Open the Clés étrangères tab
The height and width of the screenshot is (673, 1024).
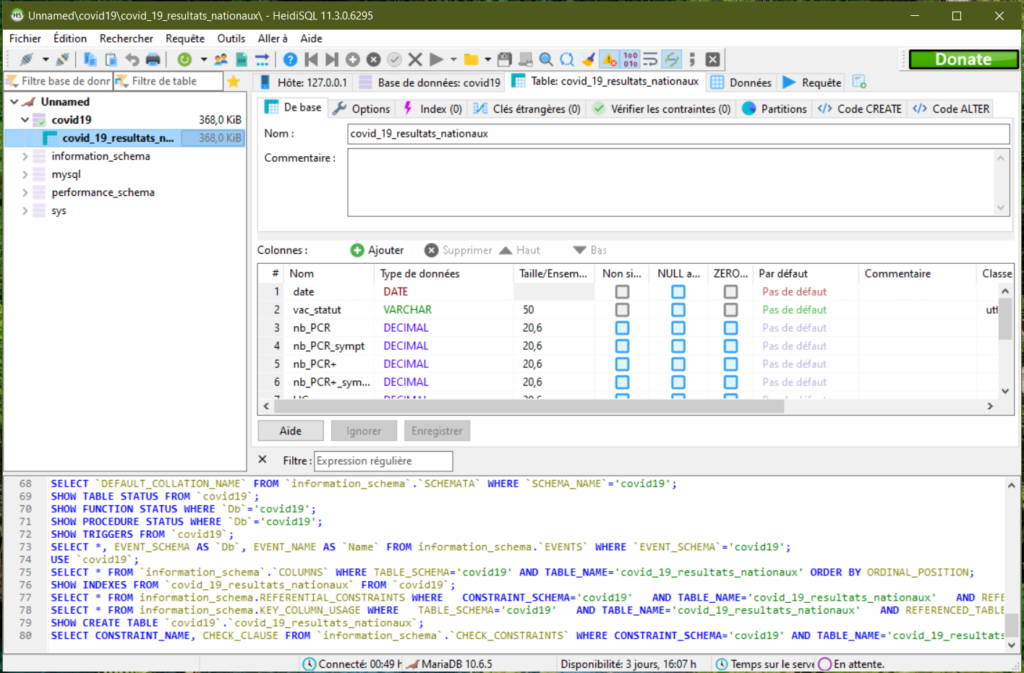pyautogui.click(x=526, y=109)
